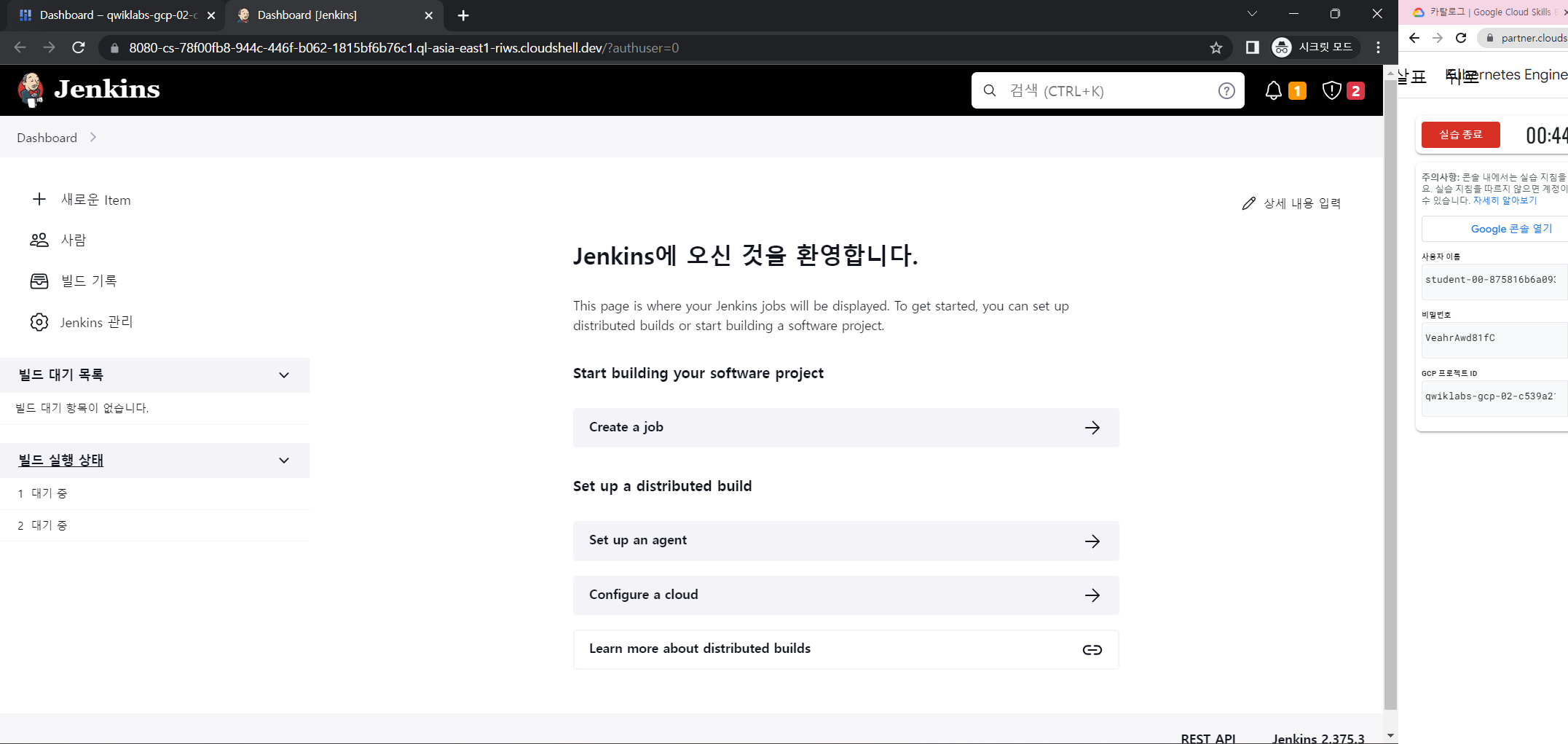Click arrow icon on Configure a cloud
Image resolution: width=1568 pixels, height=744 pixels.
1092,595
